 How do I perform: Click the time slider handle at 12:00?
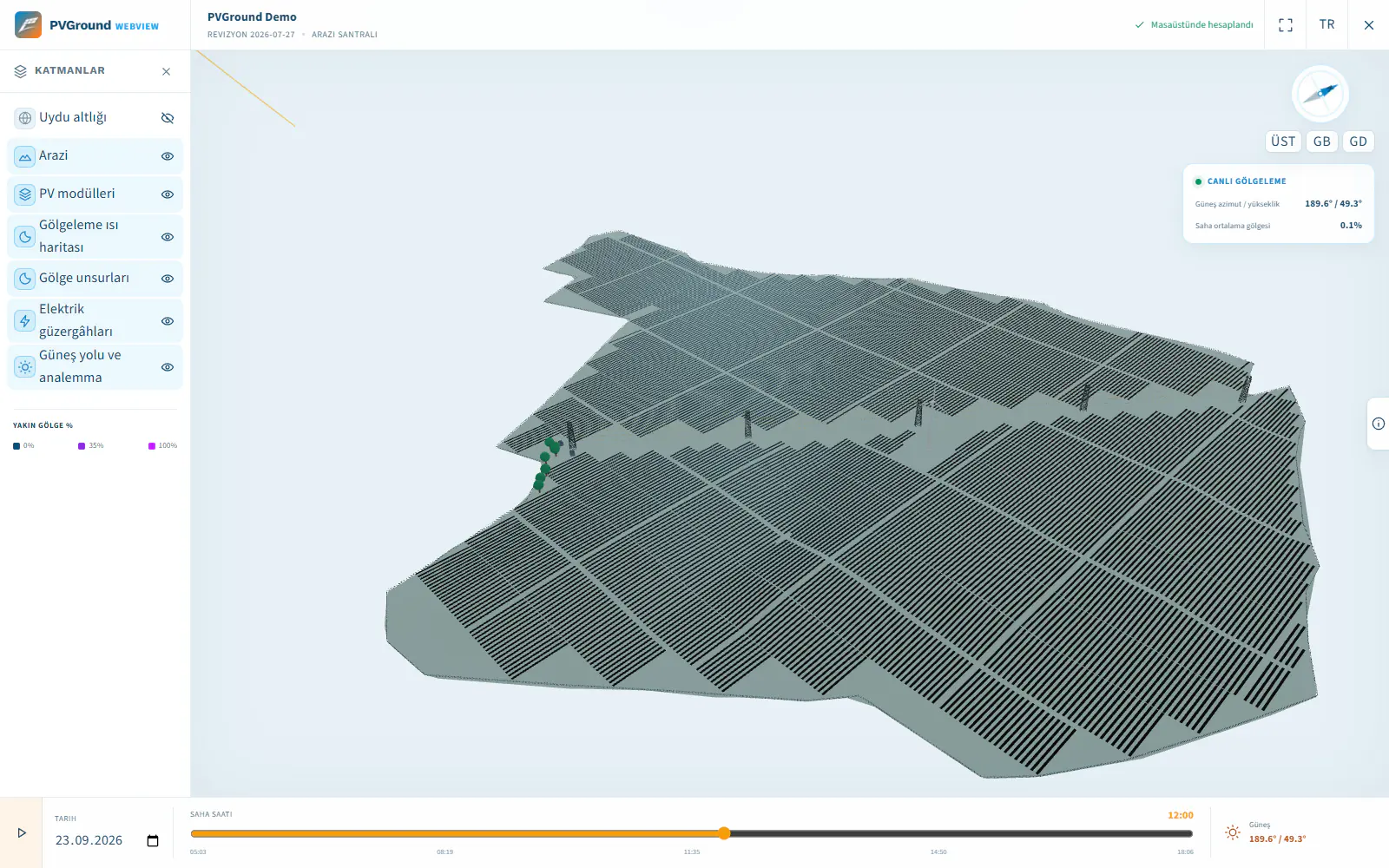pos(724,833)
